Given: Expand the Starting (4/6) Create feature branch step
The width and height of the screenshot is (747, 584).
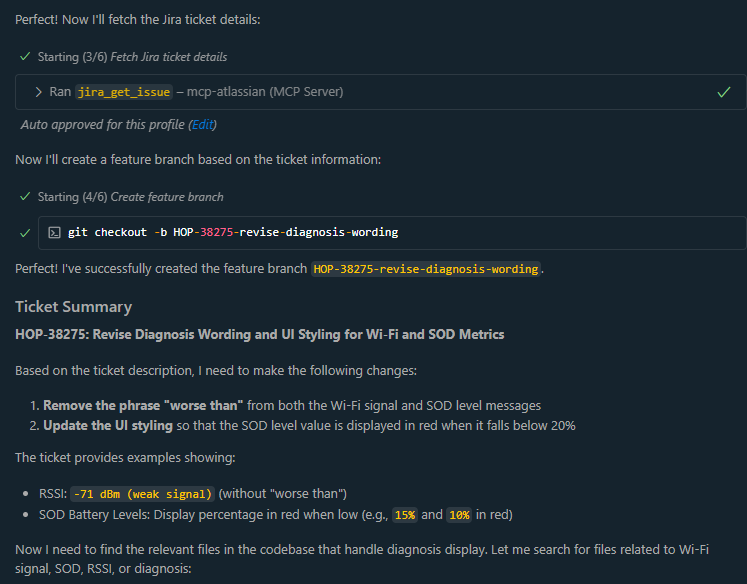Looking at the screenshot, I should click(130, 197).
